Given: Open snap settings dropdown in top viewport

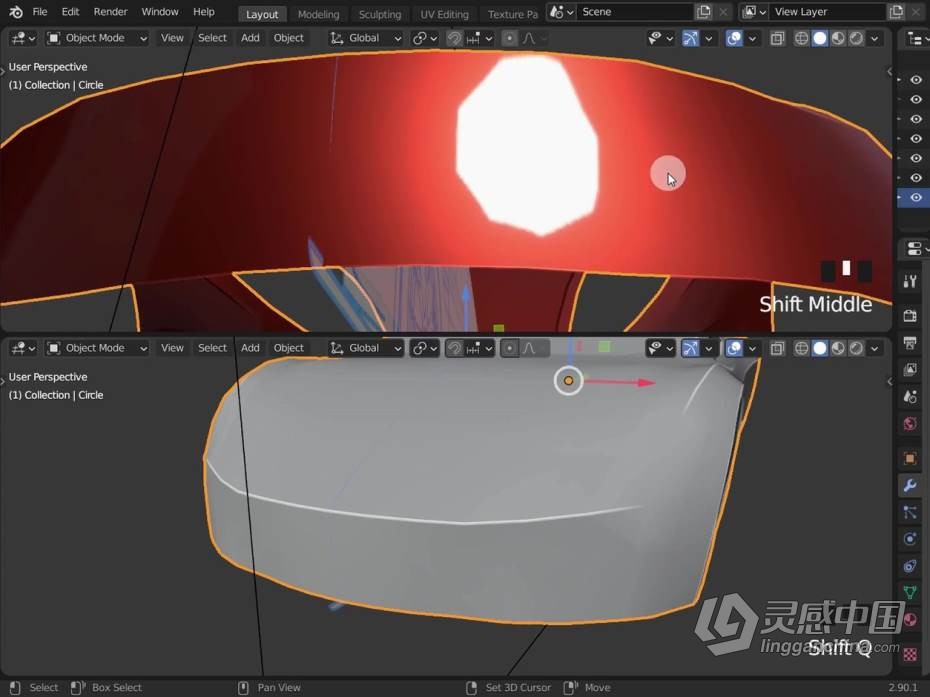Looking at the screenshot, I should pyautogui.click(x=479, y=39).
